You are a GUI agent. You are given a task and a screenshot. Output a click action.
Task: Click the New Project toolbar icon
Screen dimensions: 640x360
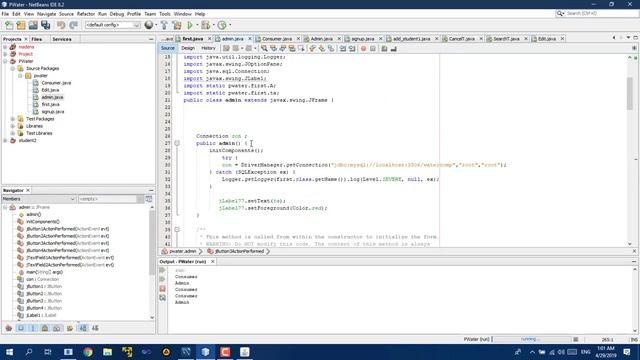(x=21, y=25)
